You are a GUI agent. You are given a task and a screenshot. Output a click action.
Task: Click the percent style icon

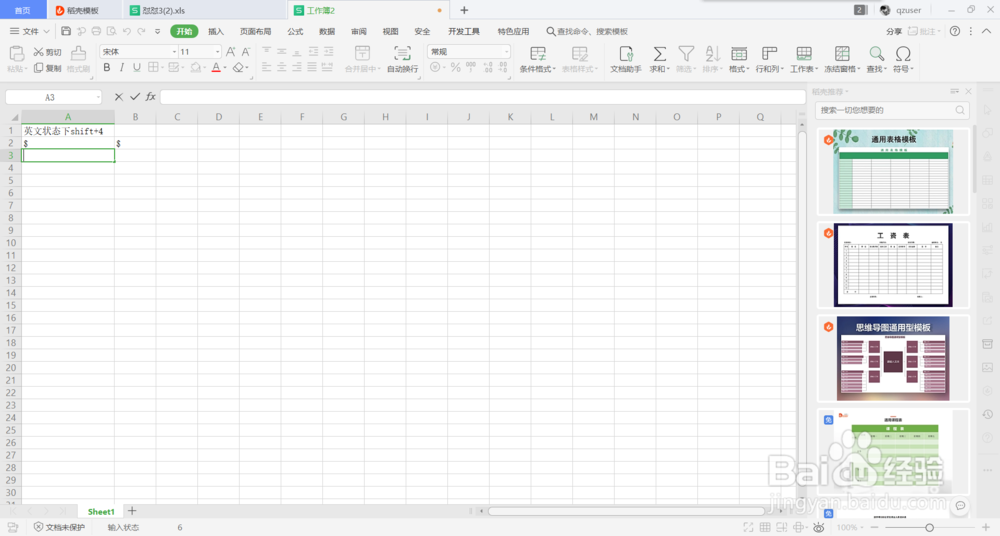(455, 67)
